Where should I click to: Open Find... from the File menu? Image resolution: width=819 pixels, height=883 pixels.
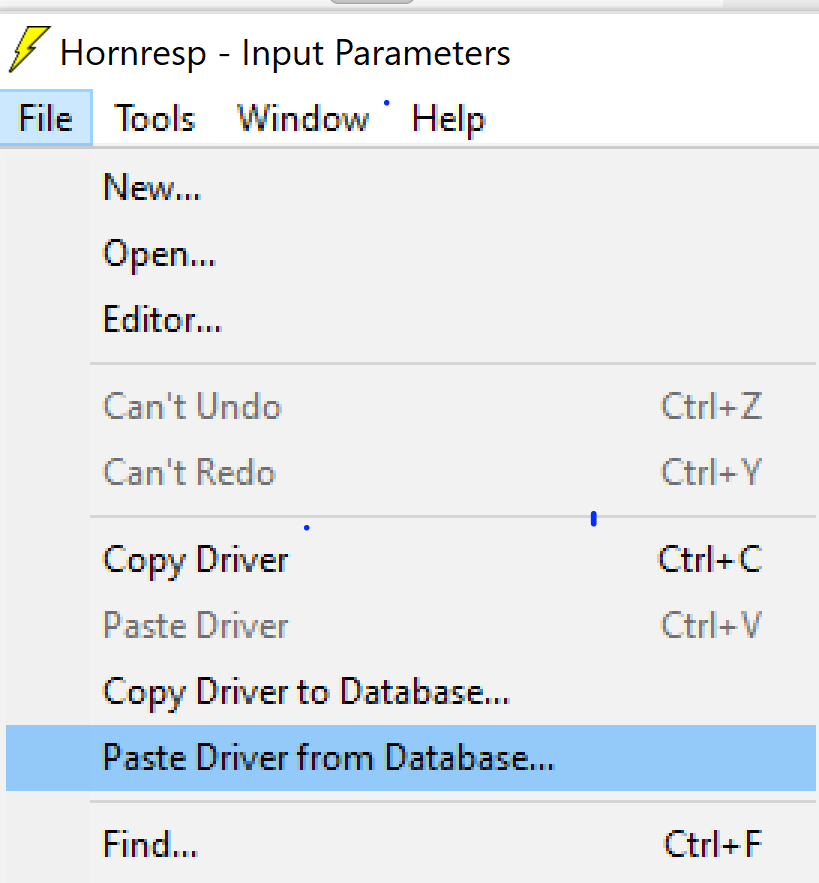pyautogui.click(x=150, y=845)
